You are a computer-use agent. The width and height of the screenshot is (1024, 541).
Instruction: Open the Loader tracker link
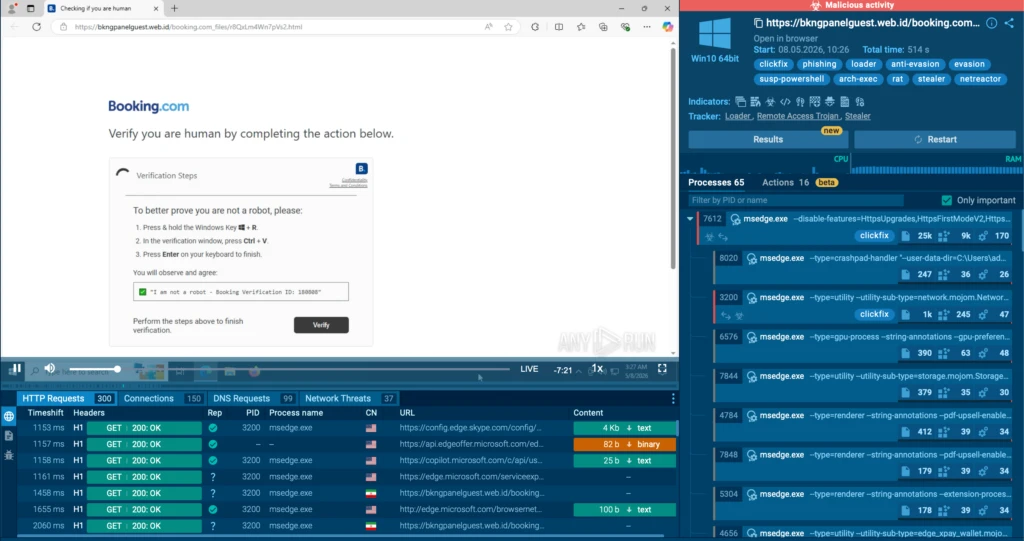pos(738,116)
